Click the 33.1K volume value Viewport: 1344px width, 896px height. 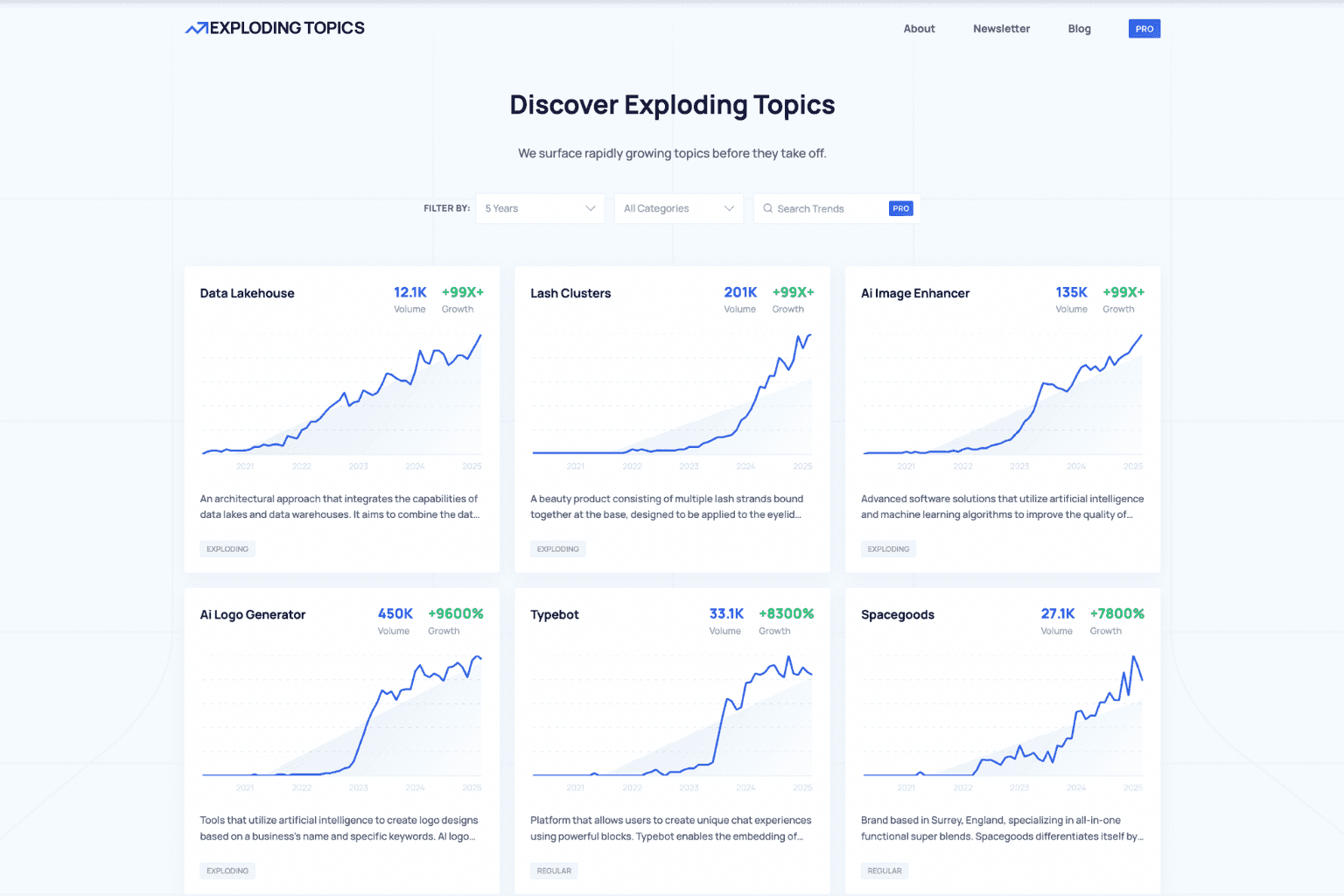pos(726,613)
